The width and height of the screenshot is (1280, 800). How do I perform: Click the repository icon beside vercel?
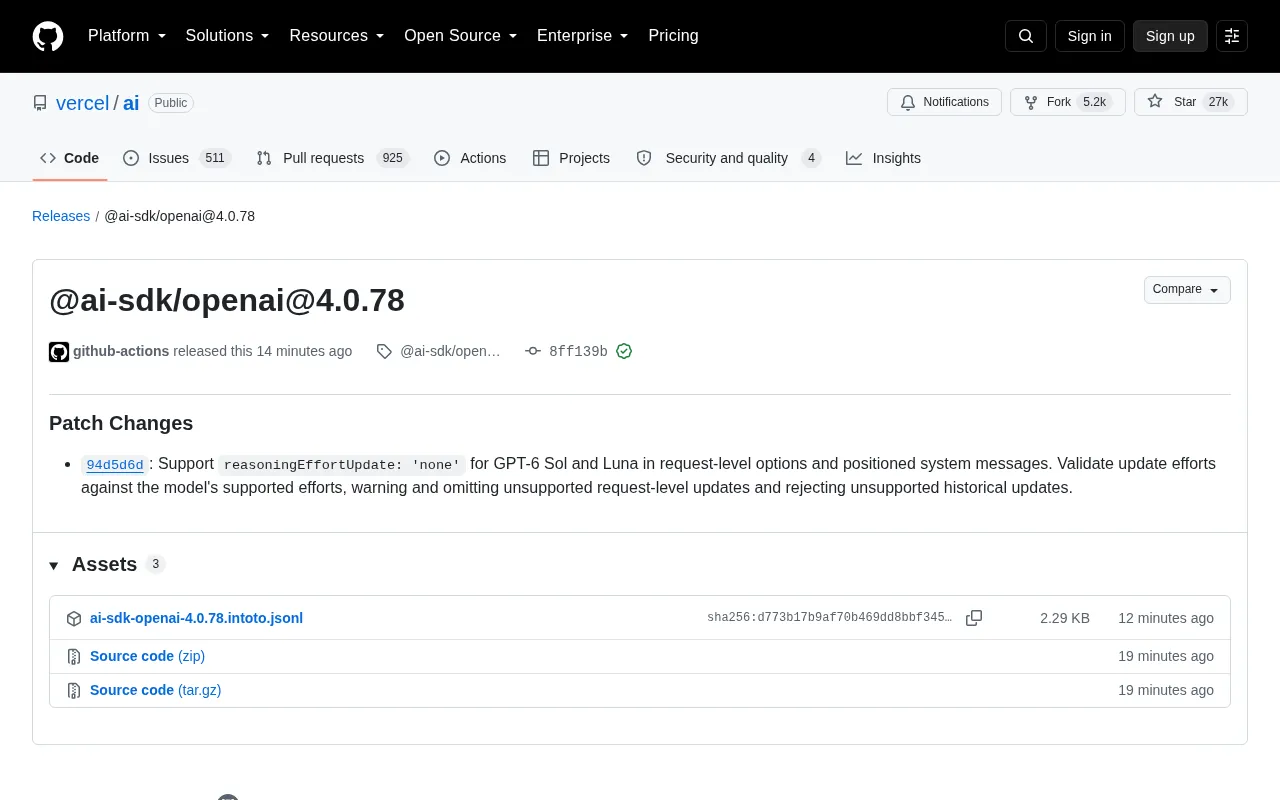coord(40,103)
